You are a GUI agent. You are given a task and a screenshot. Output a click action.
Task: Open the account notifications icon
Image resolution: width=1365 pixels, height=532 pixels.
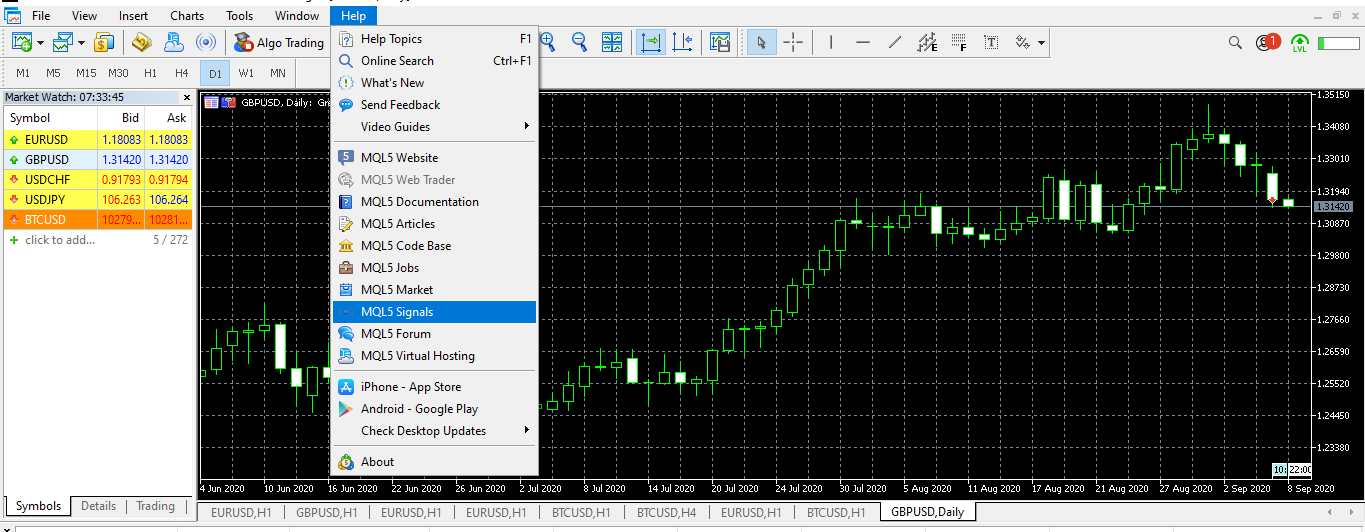[1267, 43]
